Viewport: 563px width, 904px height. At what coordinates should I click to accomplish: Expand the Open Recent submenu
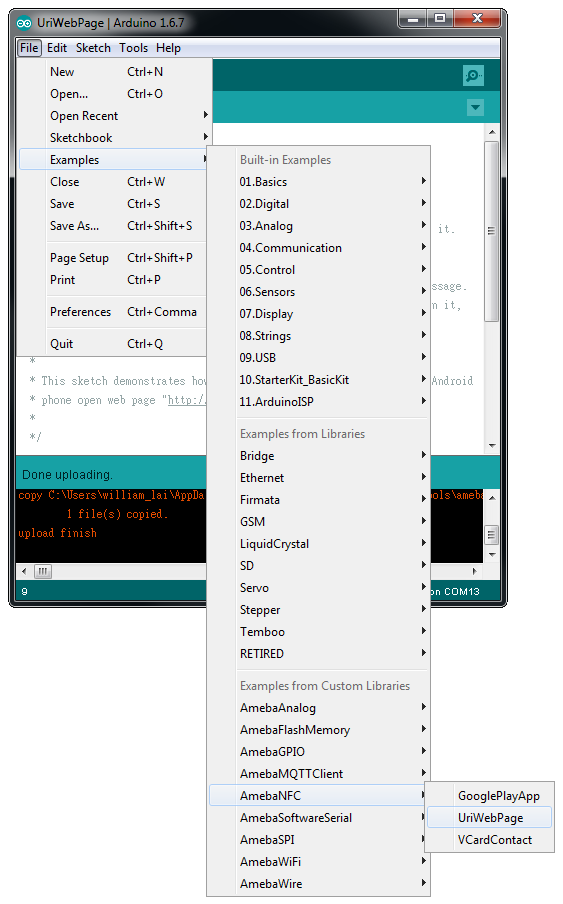pyautogui.click(x=114, y=116)
